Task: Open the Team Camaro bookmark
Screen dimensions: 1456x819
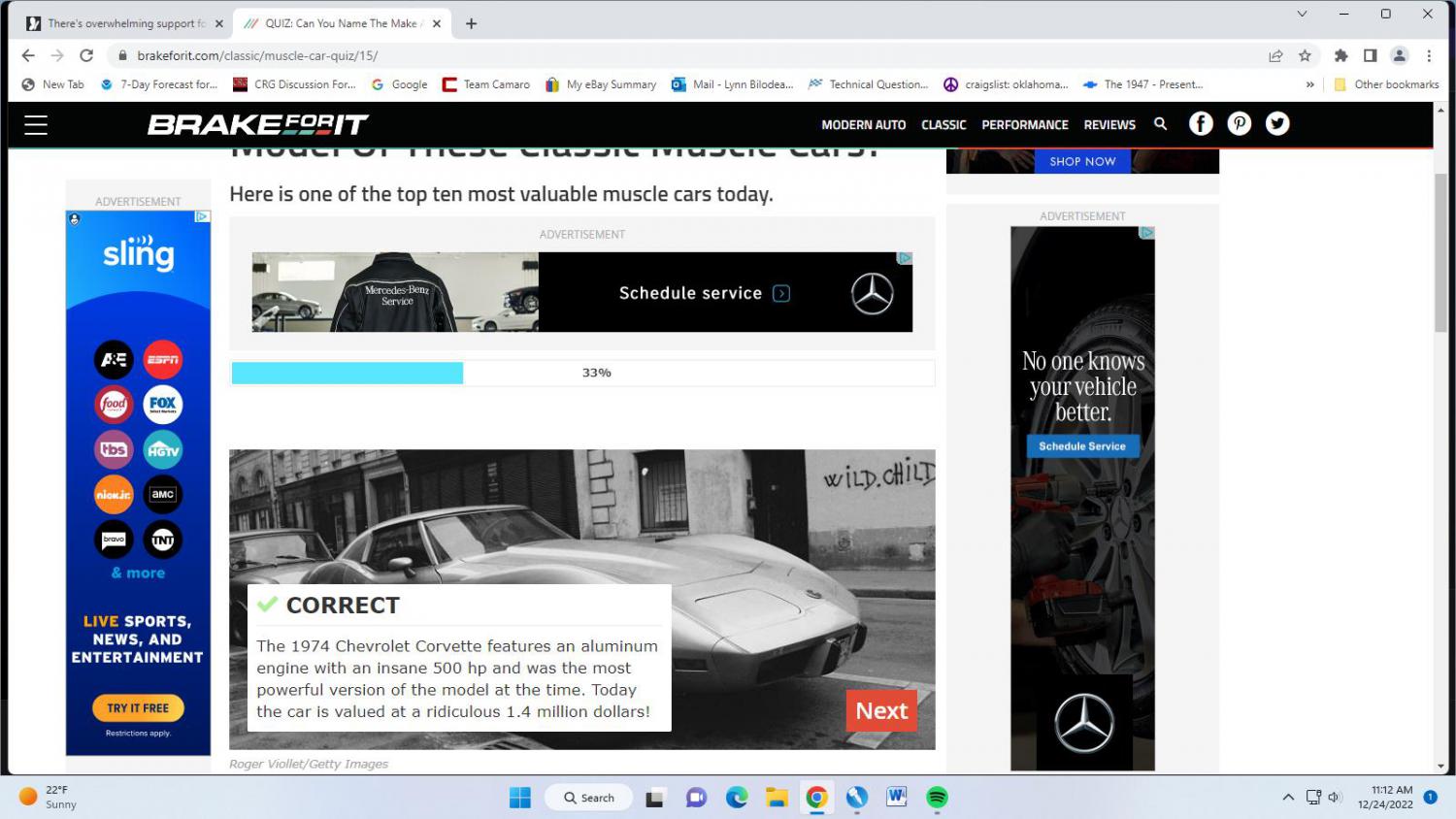Action: click(486, 84)
